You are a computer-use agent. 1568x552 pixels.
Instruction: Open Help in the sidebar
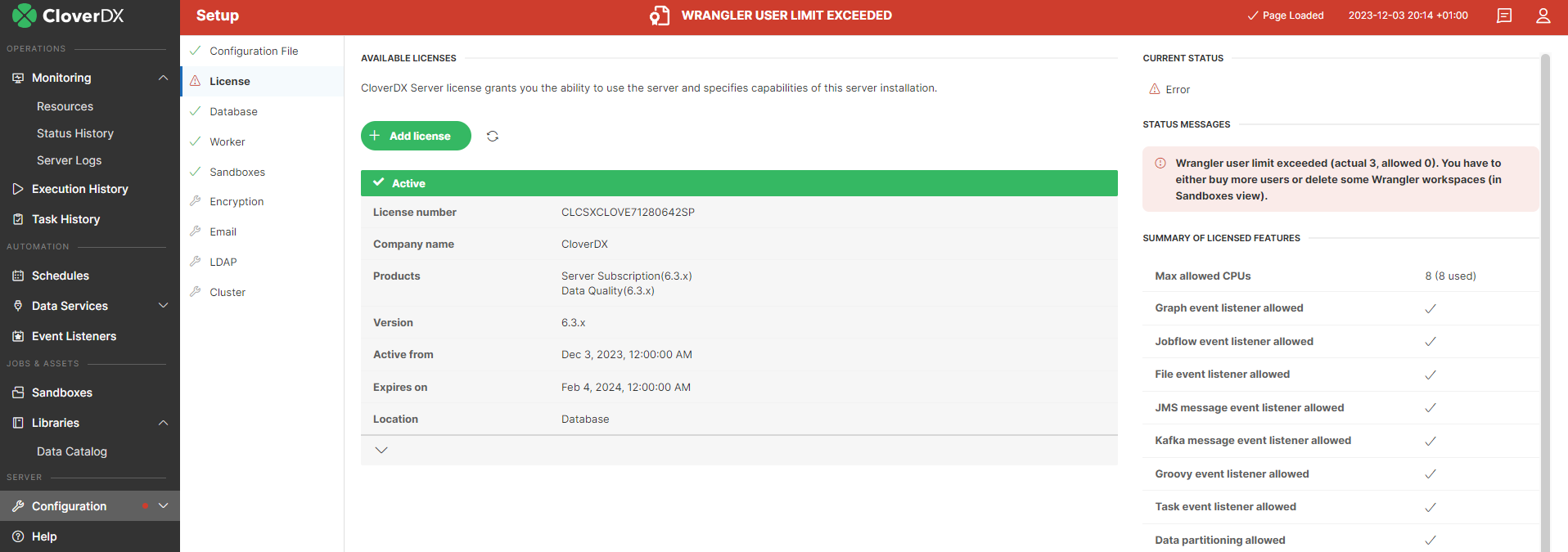pyautogui.click(x=44, y=536)
